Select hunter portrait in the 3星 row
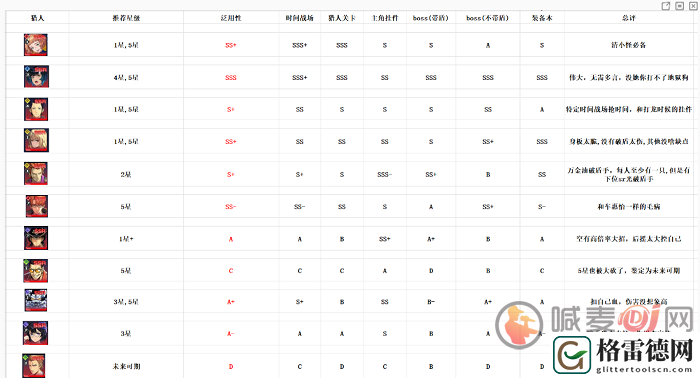Viewport: 700px width, 378px height. coord(35,333)
